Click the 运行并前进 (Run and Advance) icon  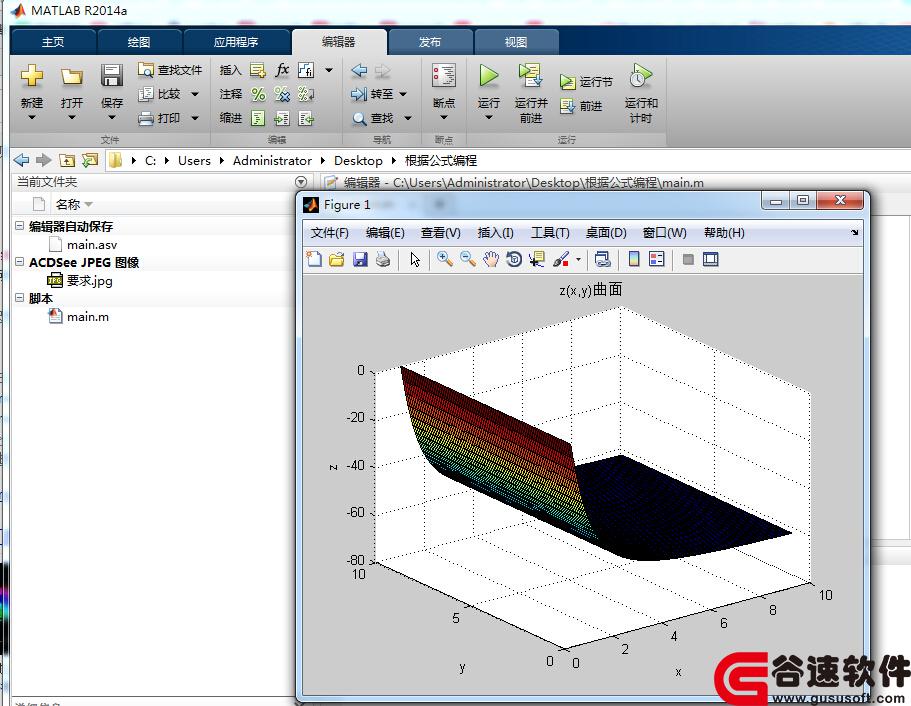pos(530,76)
